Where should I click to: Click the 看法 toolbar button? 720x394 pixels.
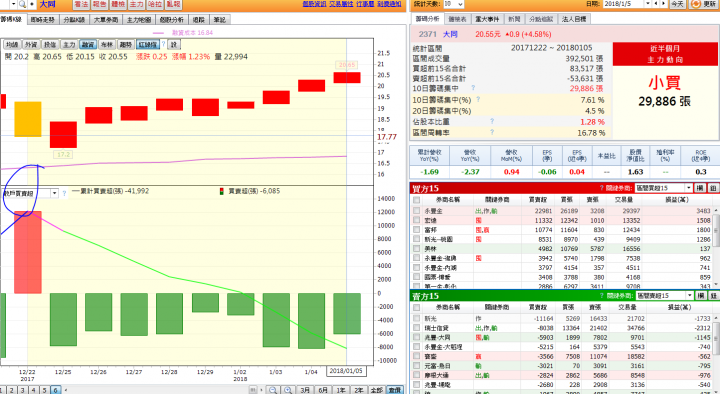[x=81, y=4]
